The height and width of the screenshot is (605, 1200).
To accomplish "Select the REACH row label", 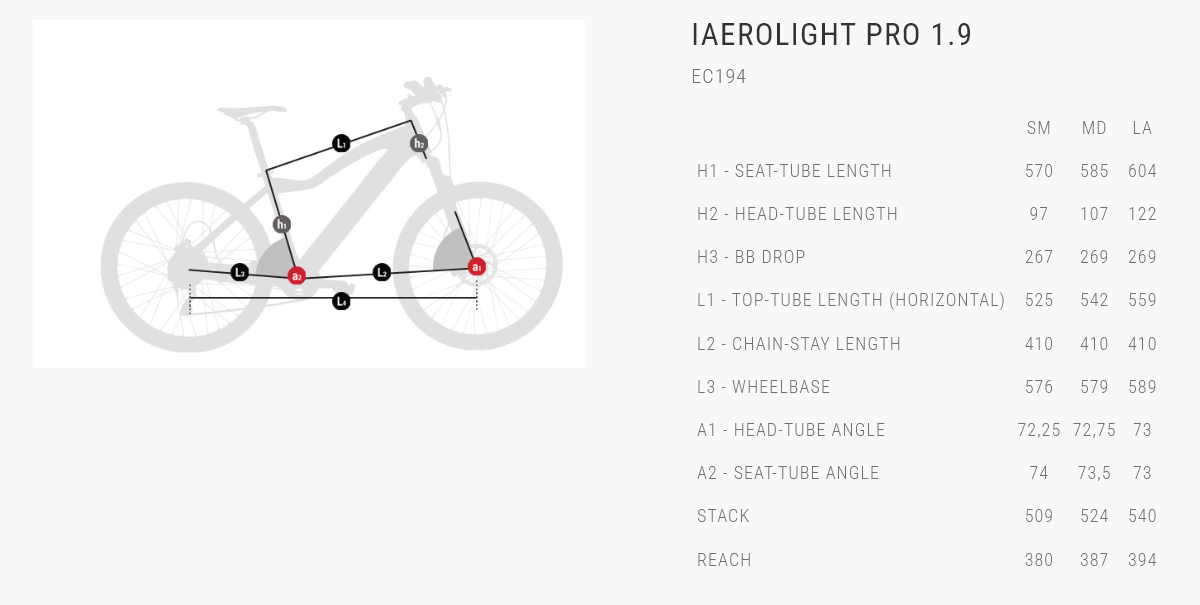I will pyautogui.click(x=724, y=560).
